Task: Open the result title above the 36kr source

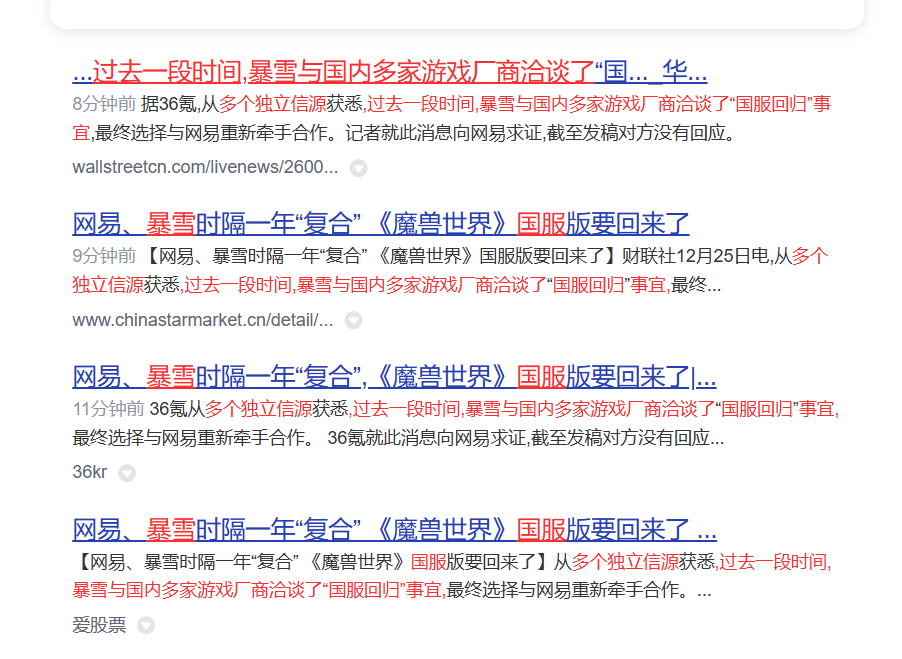Action: pos(394,377)
